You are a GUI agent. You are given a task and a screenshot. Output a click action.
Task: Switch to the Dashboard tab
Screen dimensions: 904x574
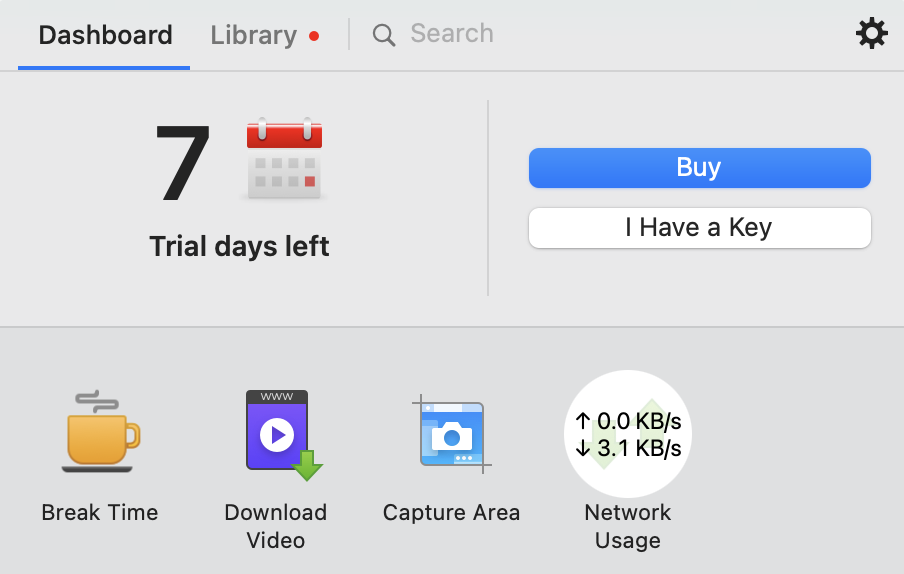(105, 35)
